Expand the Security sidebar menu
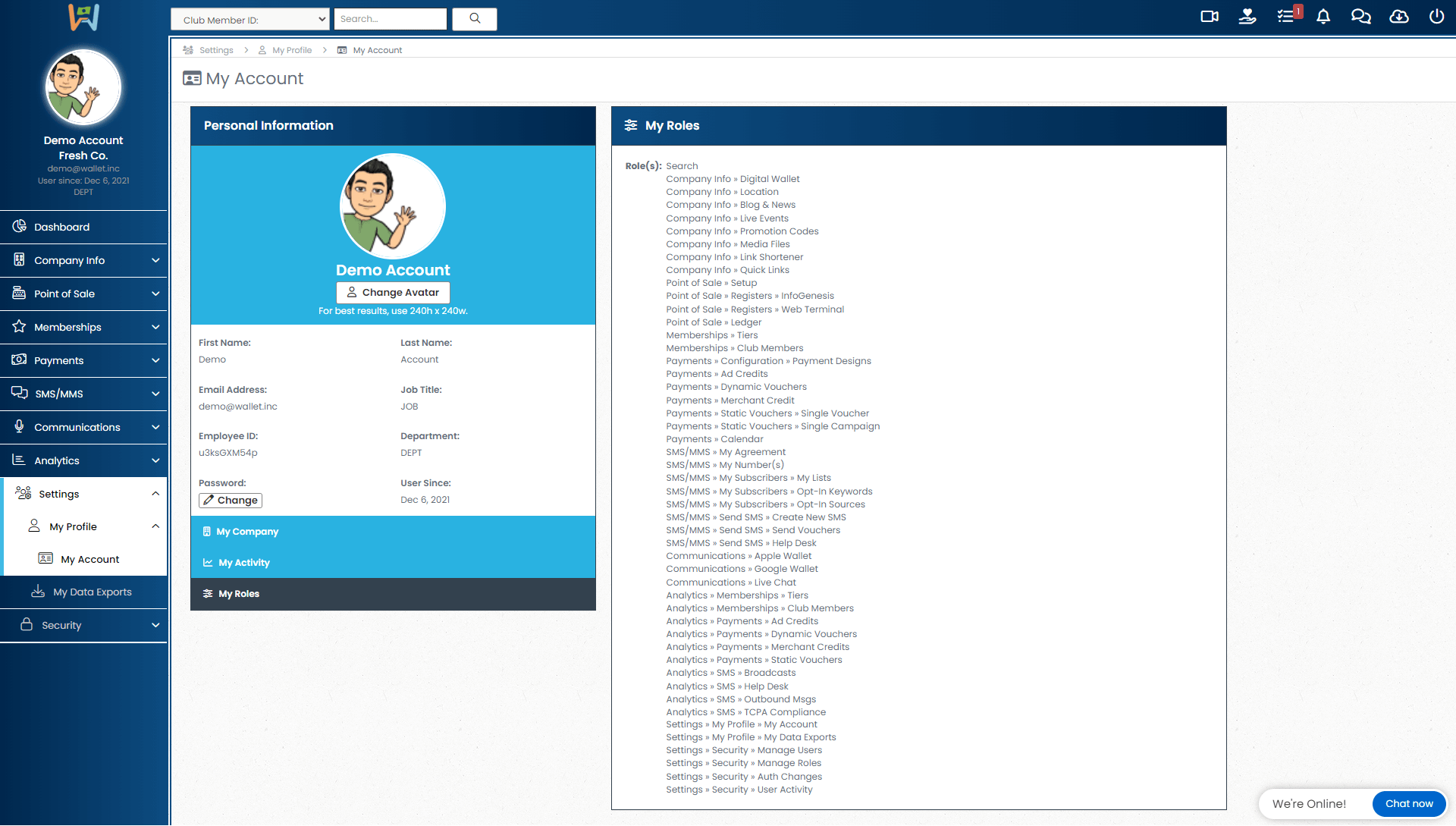 (x=83, y=625)
